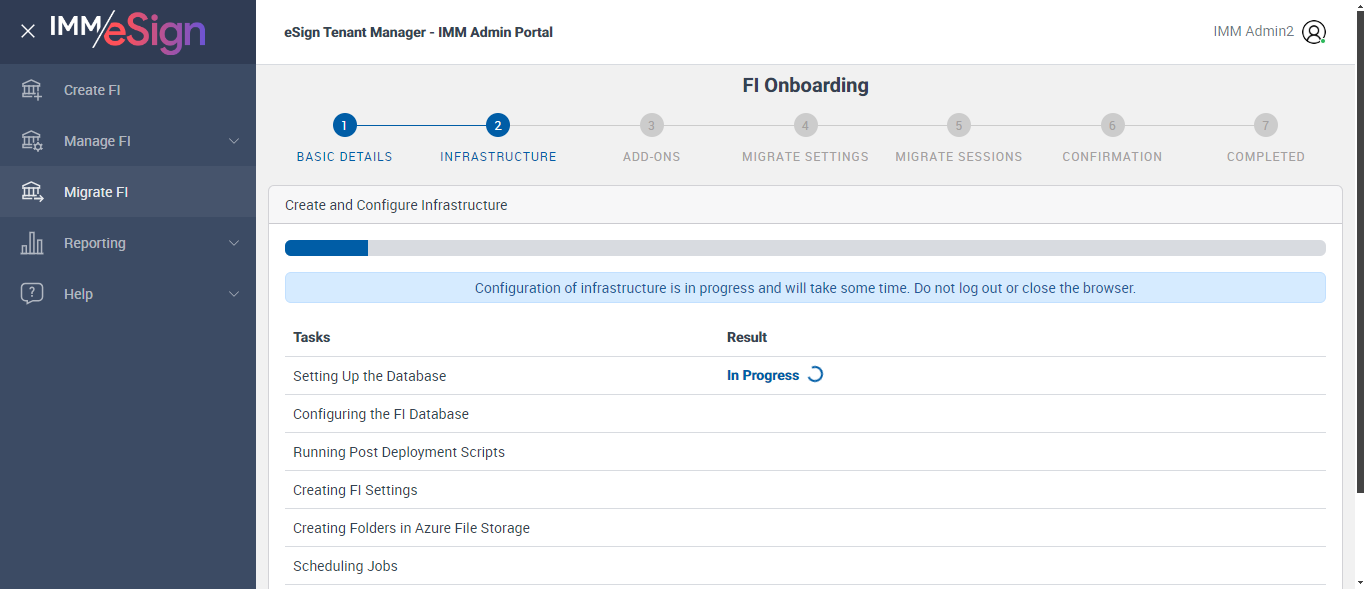
Task: Select step 2 Infrastructure circle
Action: [x=498, y=126]
